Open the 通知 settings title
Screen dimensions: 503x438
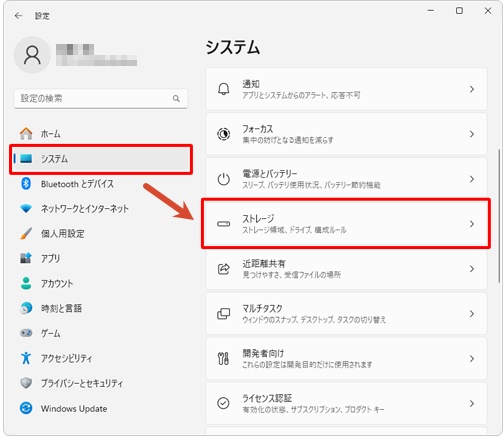click(x=251, y=84)
